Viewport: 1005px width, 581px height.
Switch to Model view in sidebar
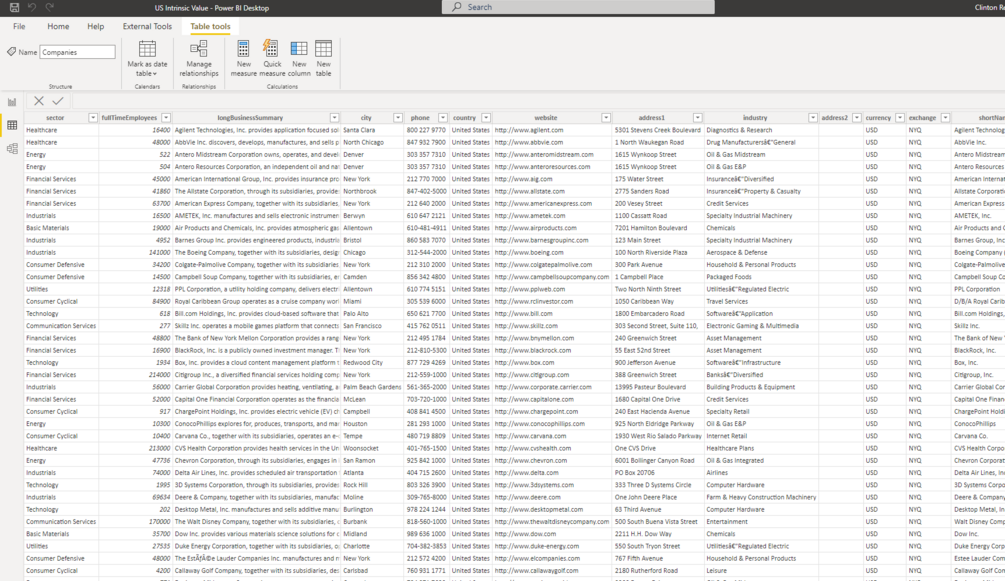pyautogui.click(x=12, y=149)
